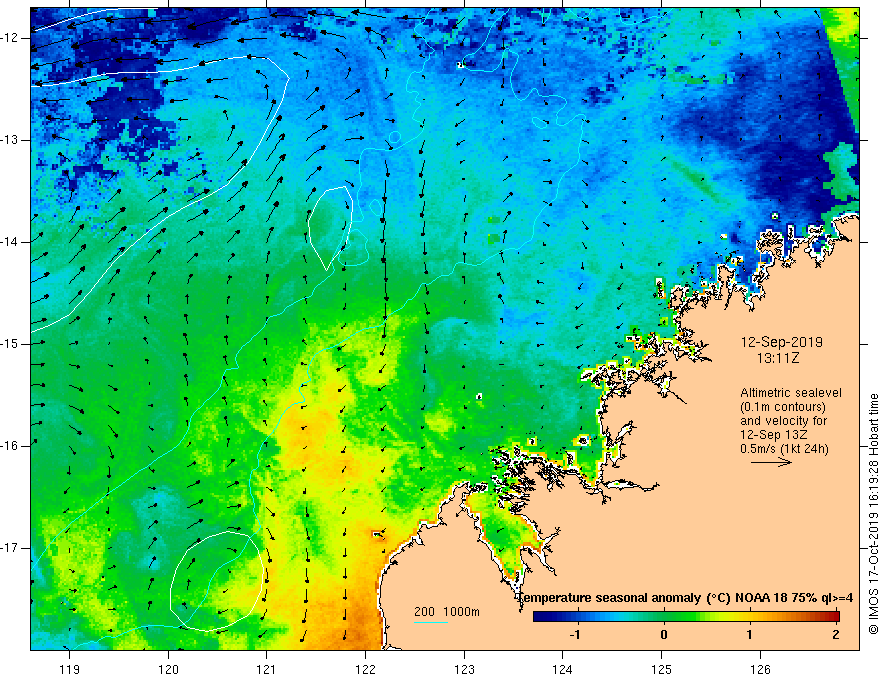
Task: Click longitude axis label 122
Action: tap(365, 669)
